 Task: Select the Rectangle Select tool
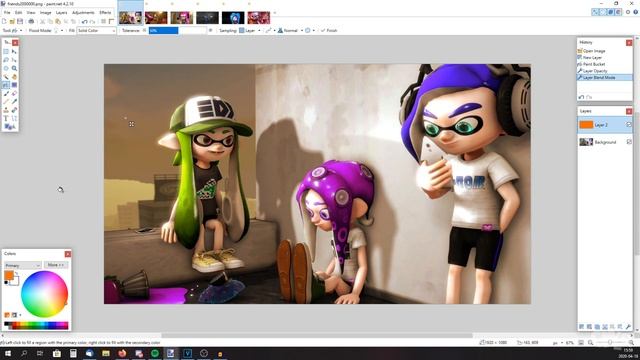(x=6, y=52)
